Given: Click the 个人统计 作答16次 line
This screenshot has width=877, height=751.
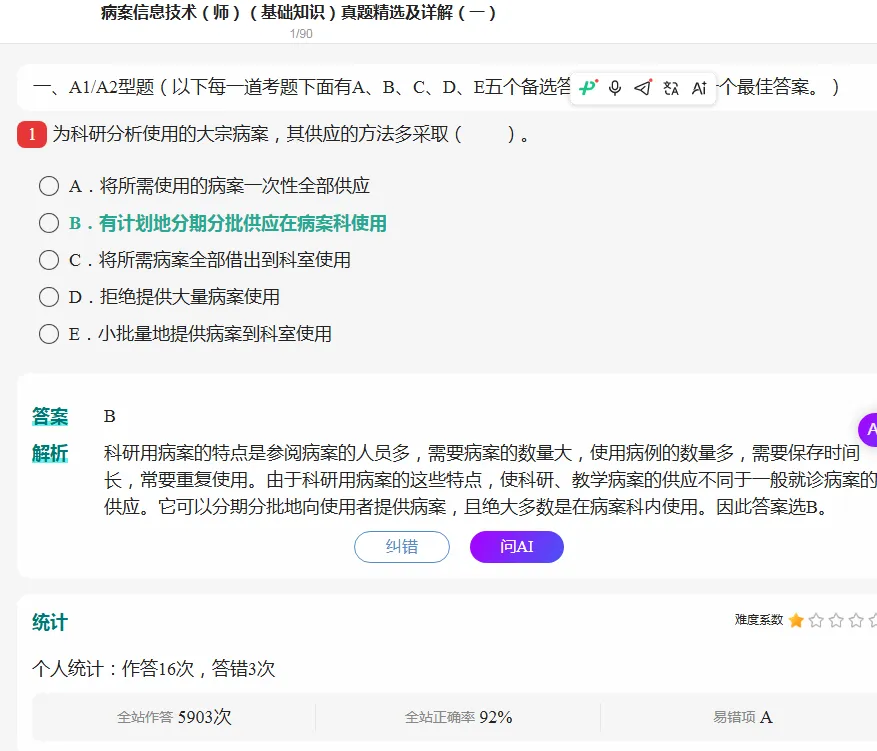Looking at the screenshot, I should tap(154, 669).
